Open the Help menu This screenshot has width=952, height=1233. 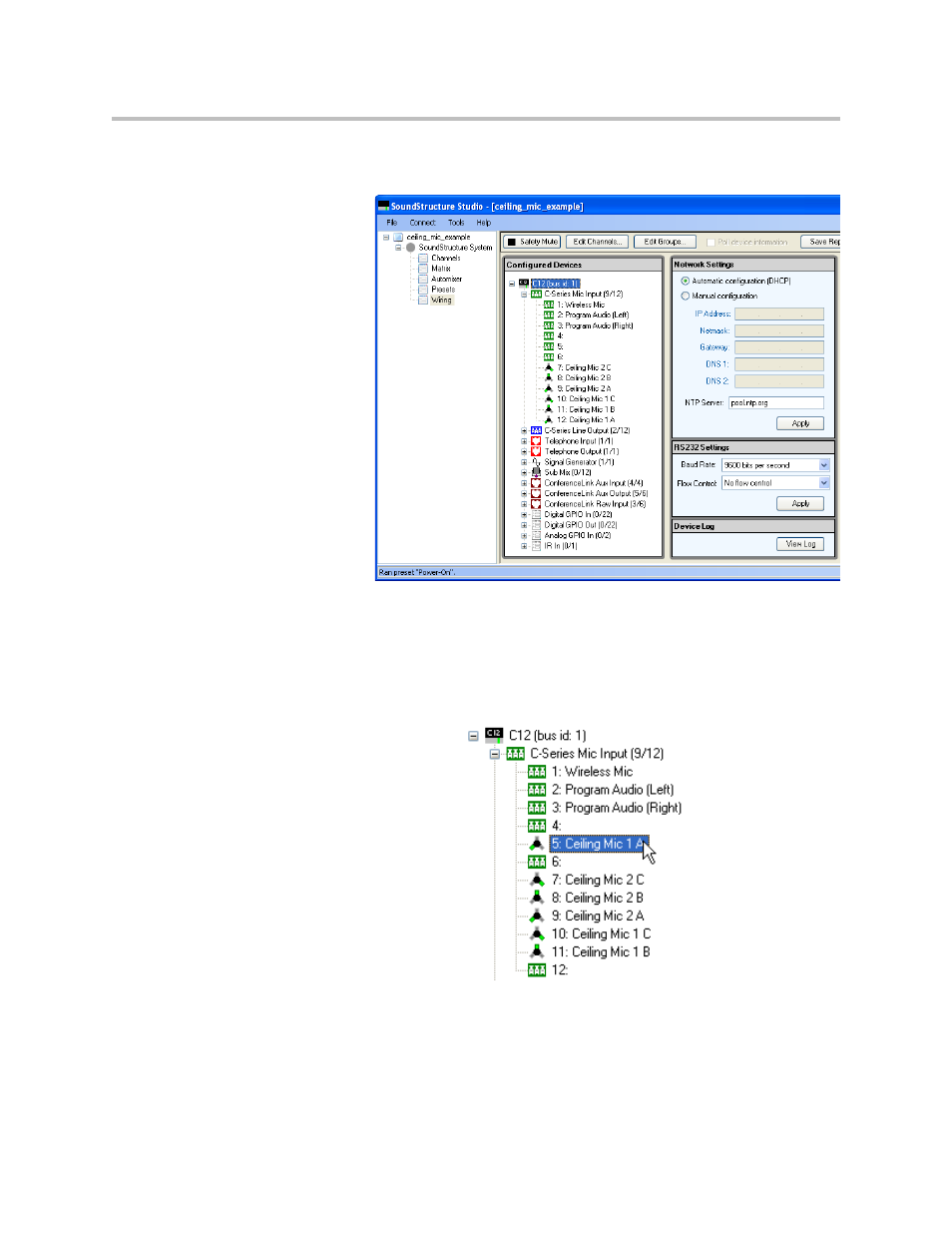pyautogui.click(x=484, y=223)
